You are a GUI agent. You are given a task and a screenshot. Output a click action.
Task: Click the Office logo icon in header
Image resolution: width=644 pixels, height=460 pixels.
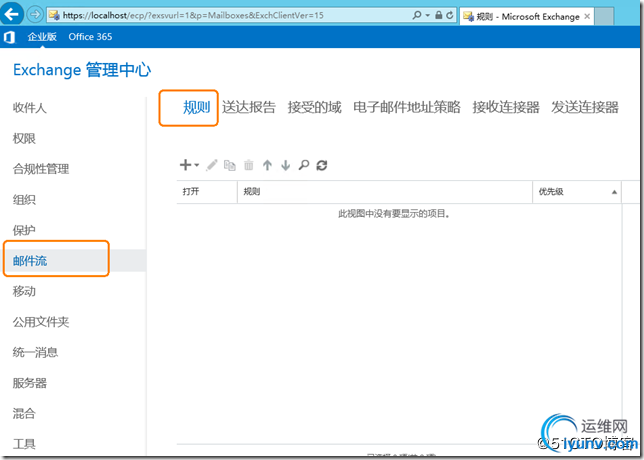click(9, 37)
